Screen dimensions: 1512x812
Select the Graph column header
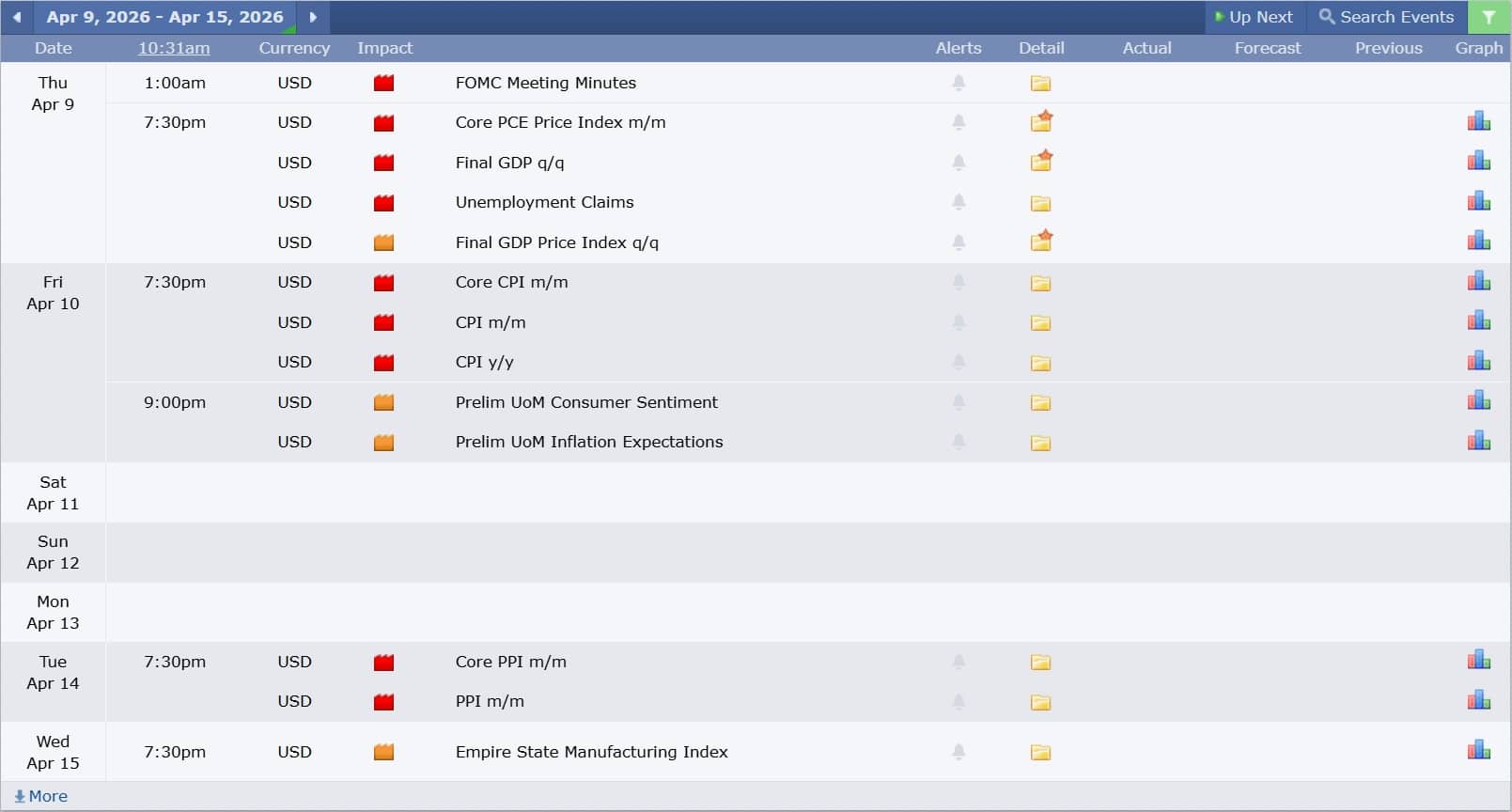pyautogui.click(x=1479, y=48)
